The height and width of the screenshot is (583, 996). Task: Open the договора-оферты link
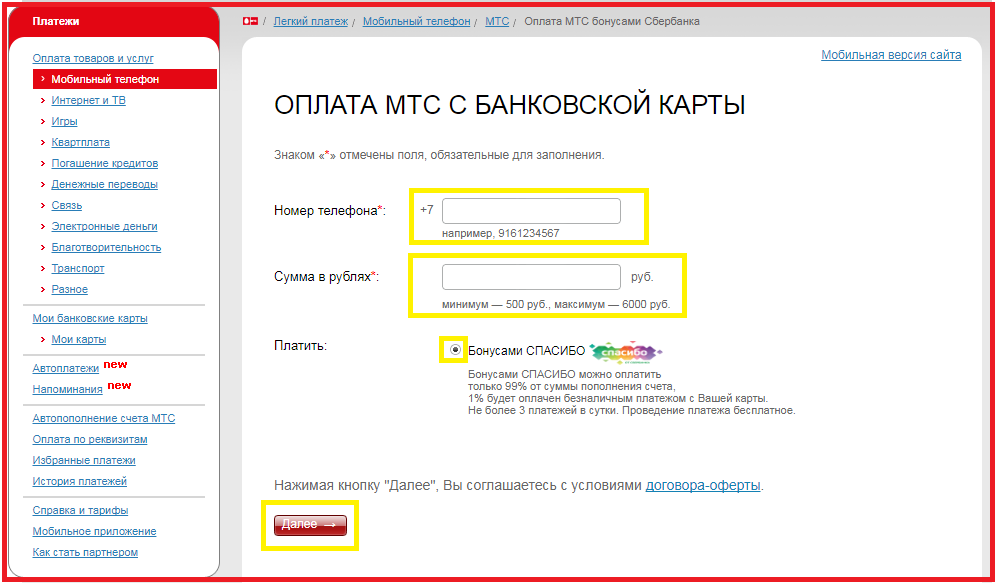pyautogui.click(x=703, y=486)
